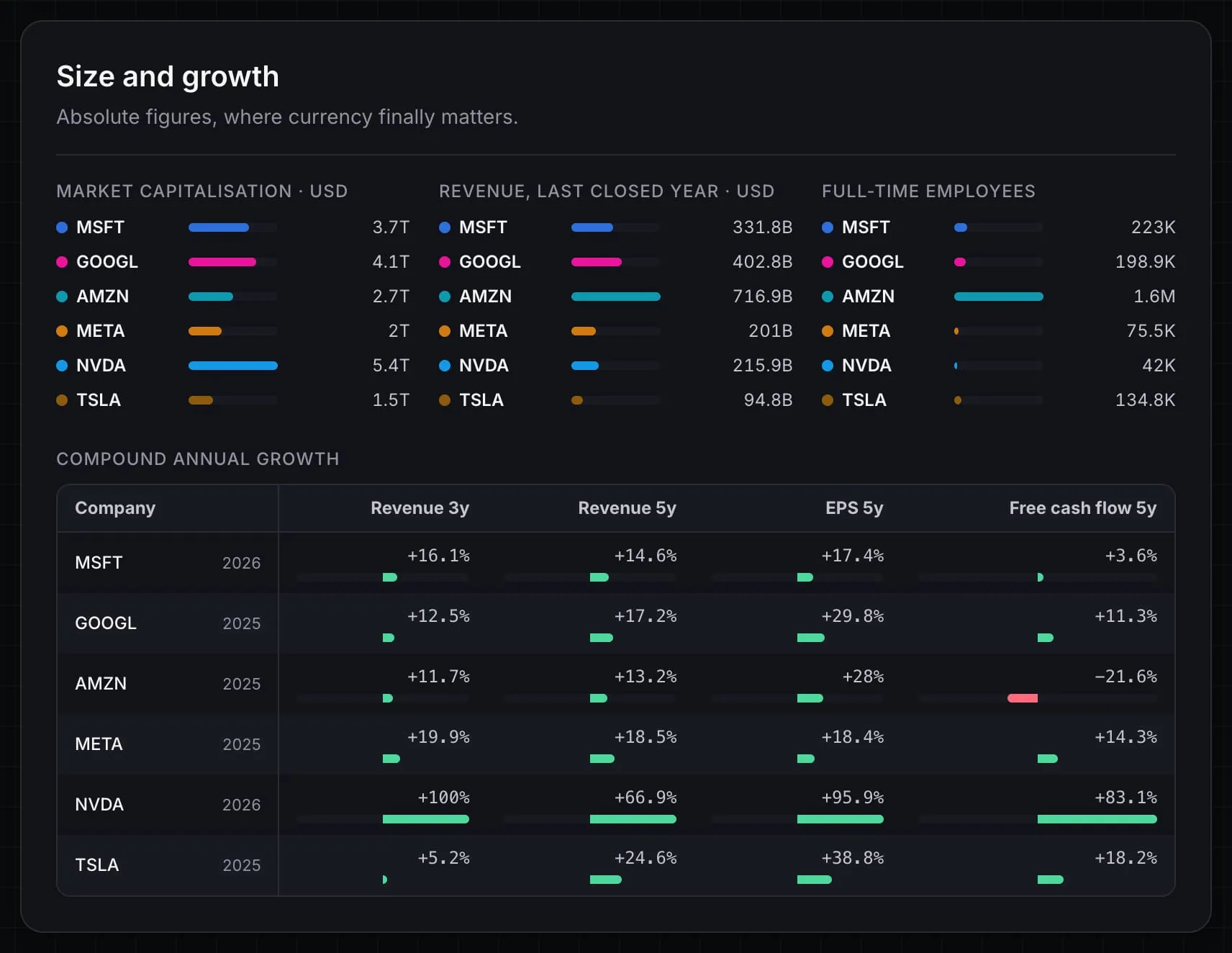Click the Market Capitalisation · USD label
The image size is (1232, 953).
[x=202, y=191]
